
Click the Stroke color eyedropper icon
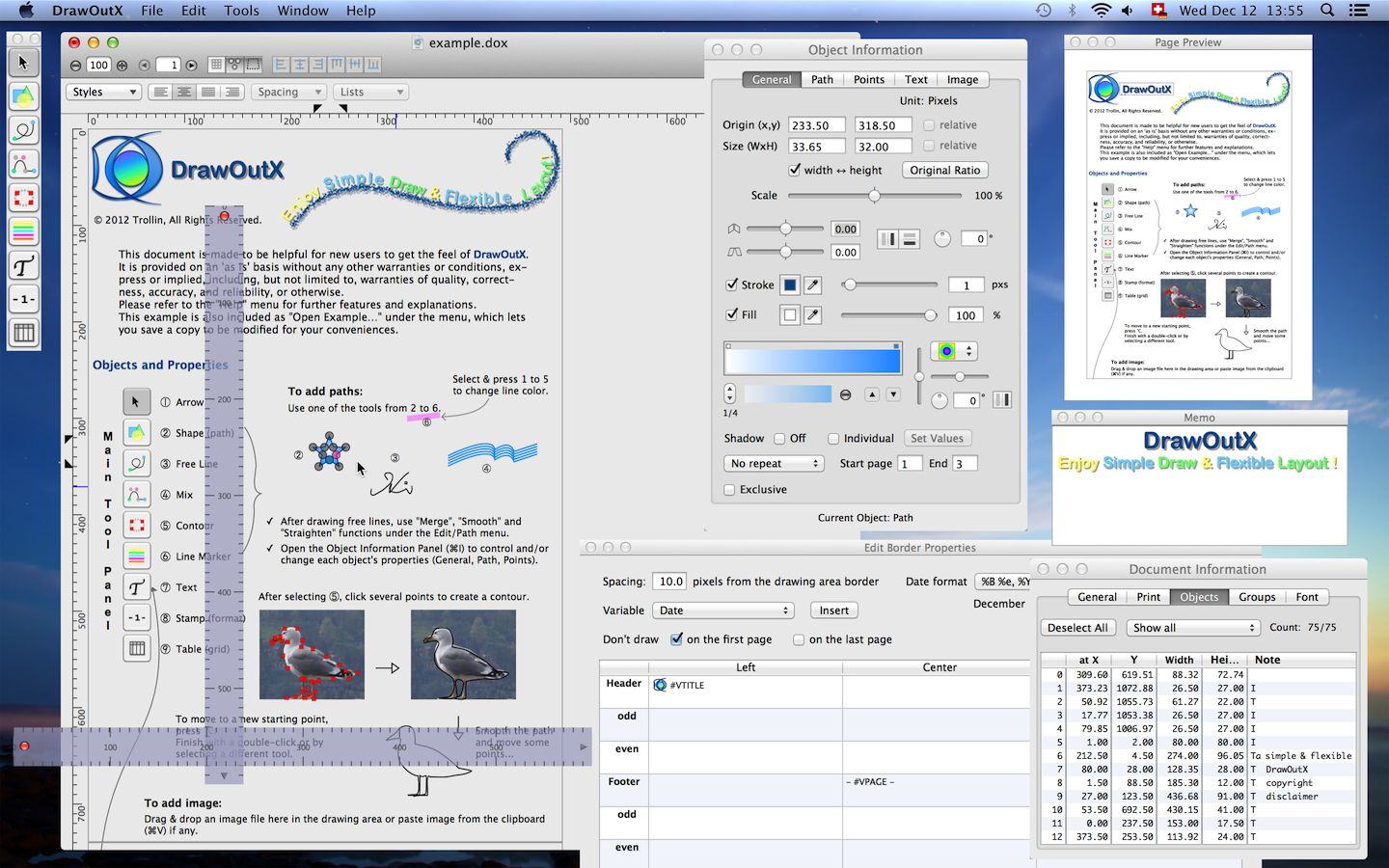813,285
